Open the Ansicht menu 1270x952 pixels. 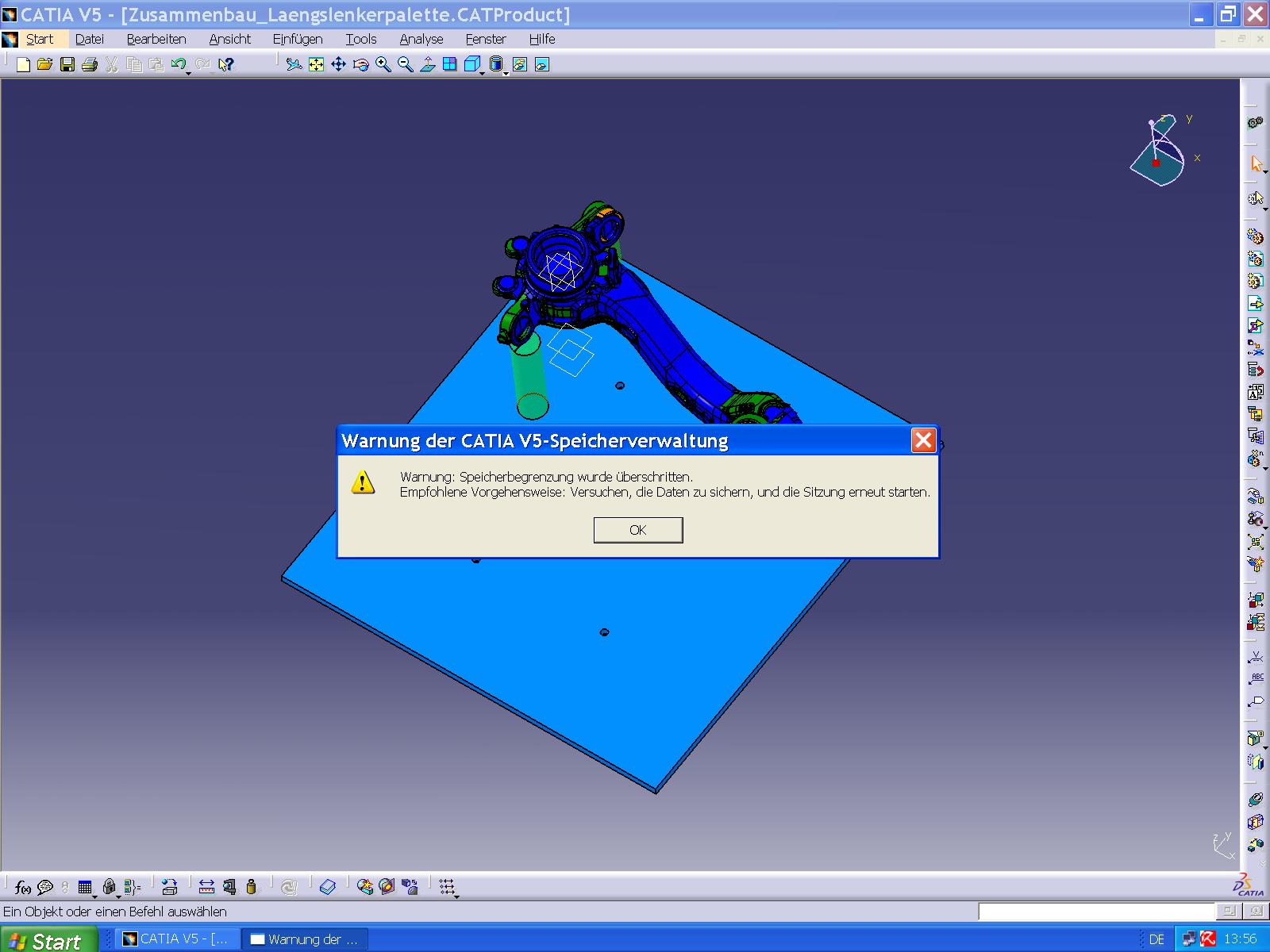[230, 39]
